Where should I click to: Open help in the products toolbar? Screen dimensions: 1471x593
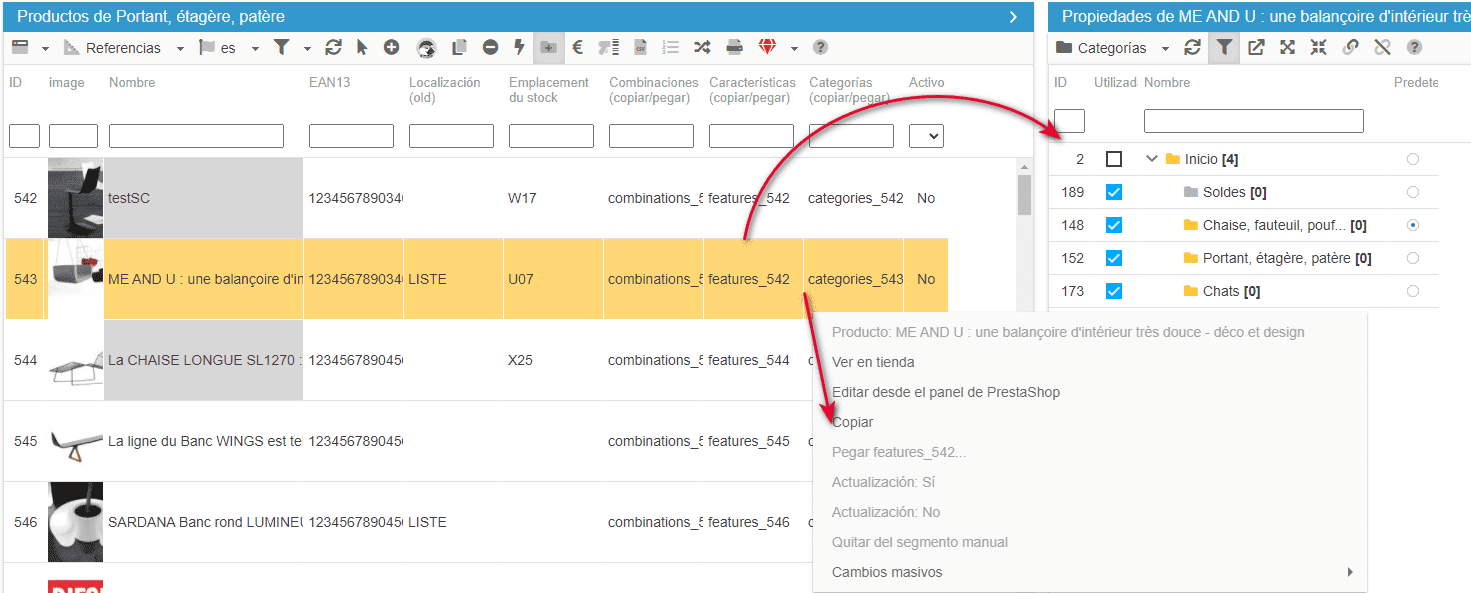(x=820, y=47)
